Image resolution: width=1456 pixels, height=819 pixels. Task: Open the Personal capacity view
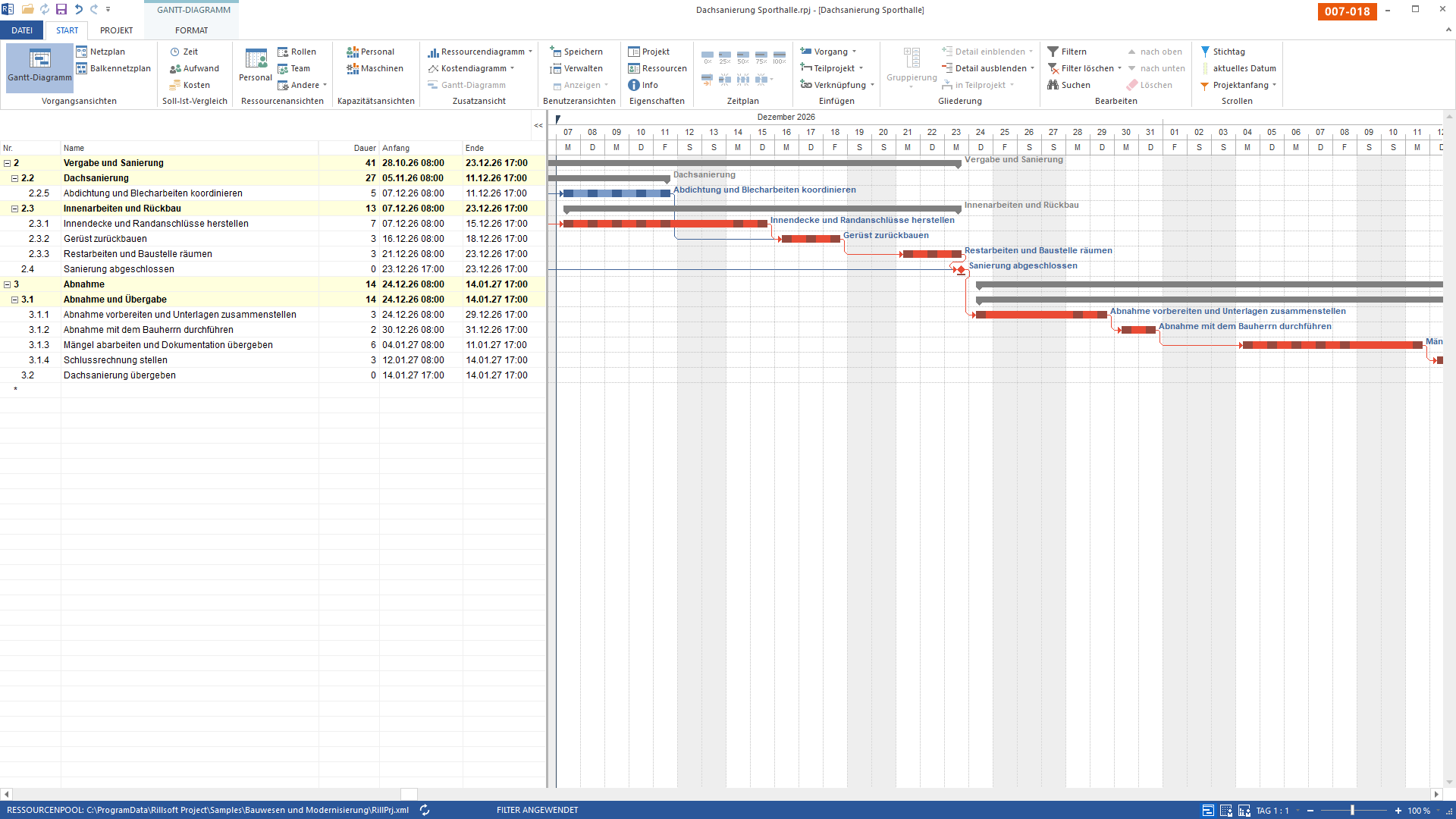point(370,52)
